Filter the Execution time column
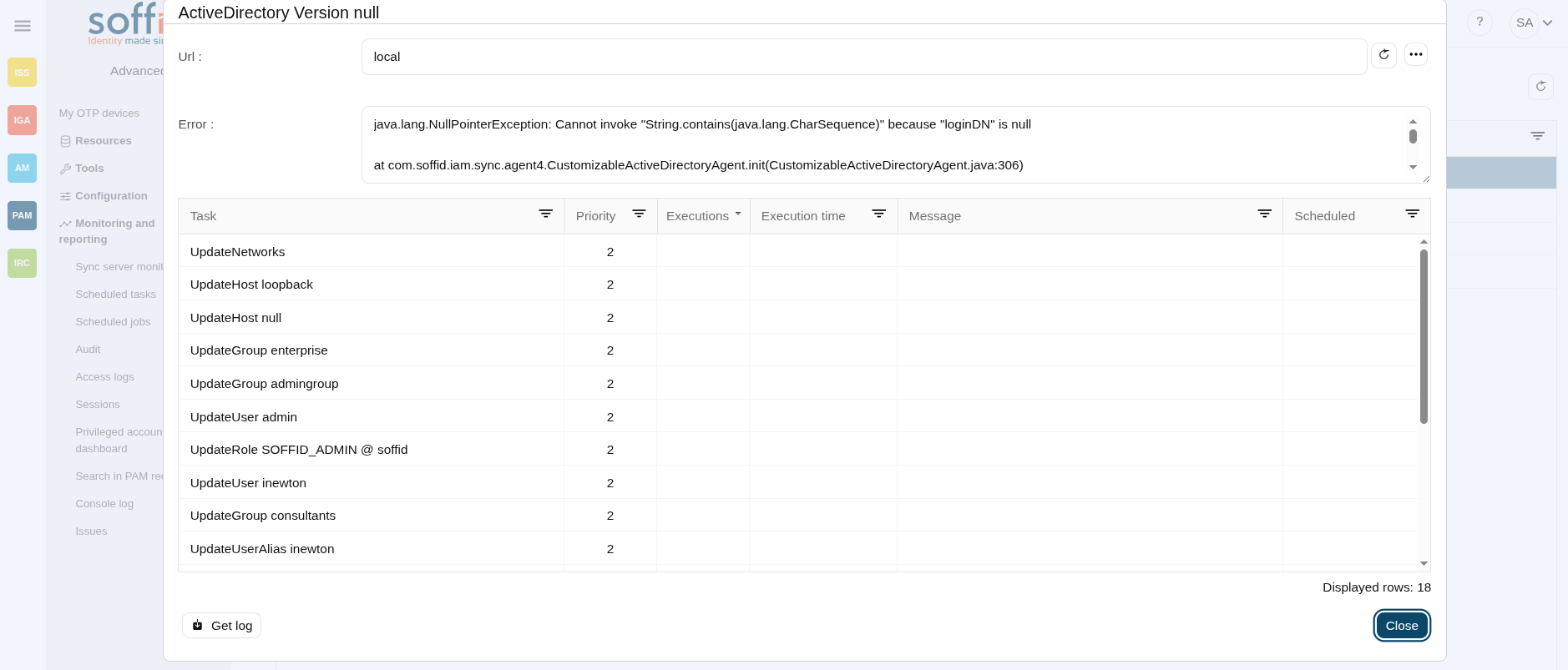 tap(879, 214)
